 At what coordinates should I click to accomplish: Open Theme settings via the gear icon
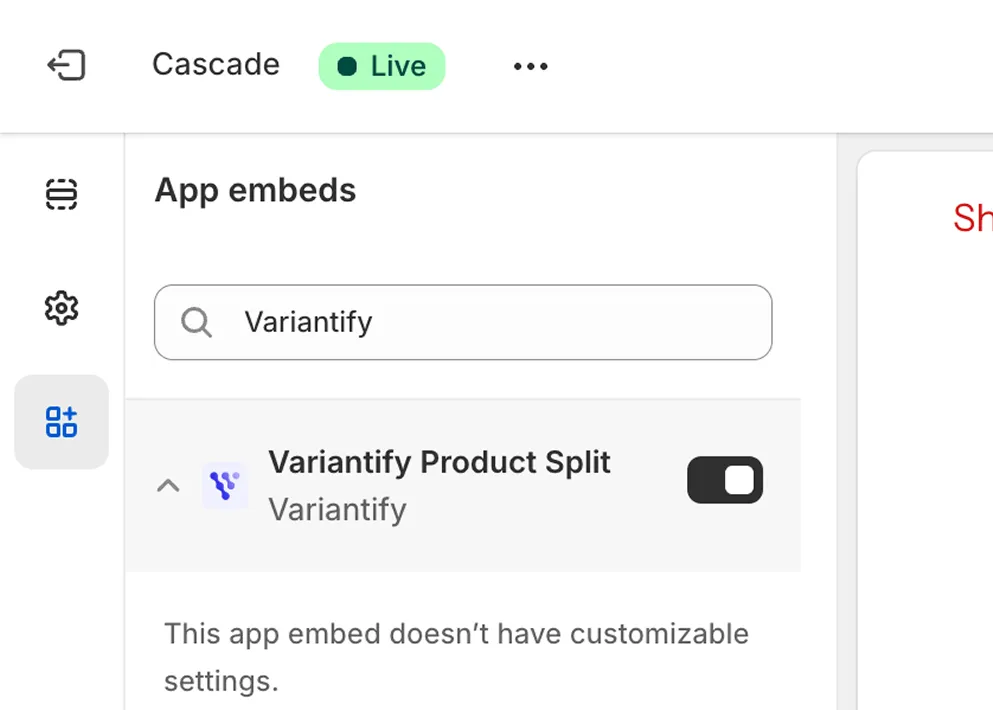click(61, 308)
